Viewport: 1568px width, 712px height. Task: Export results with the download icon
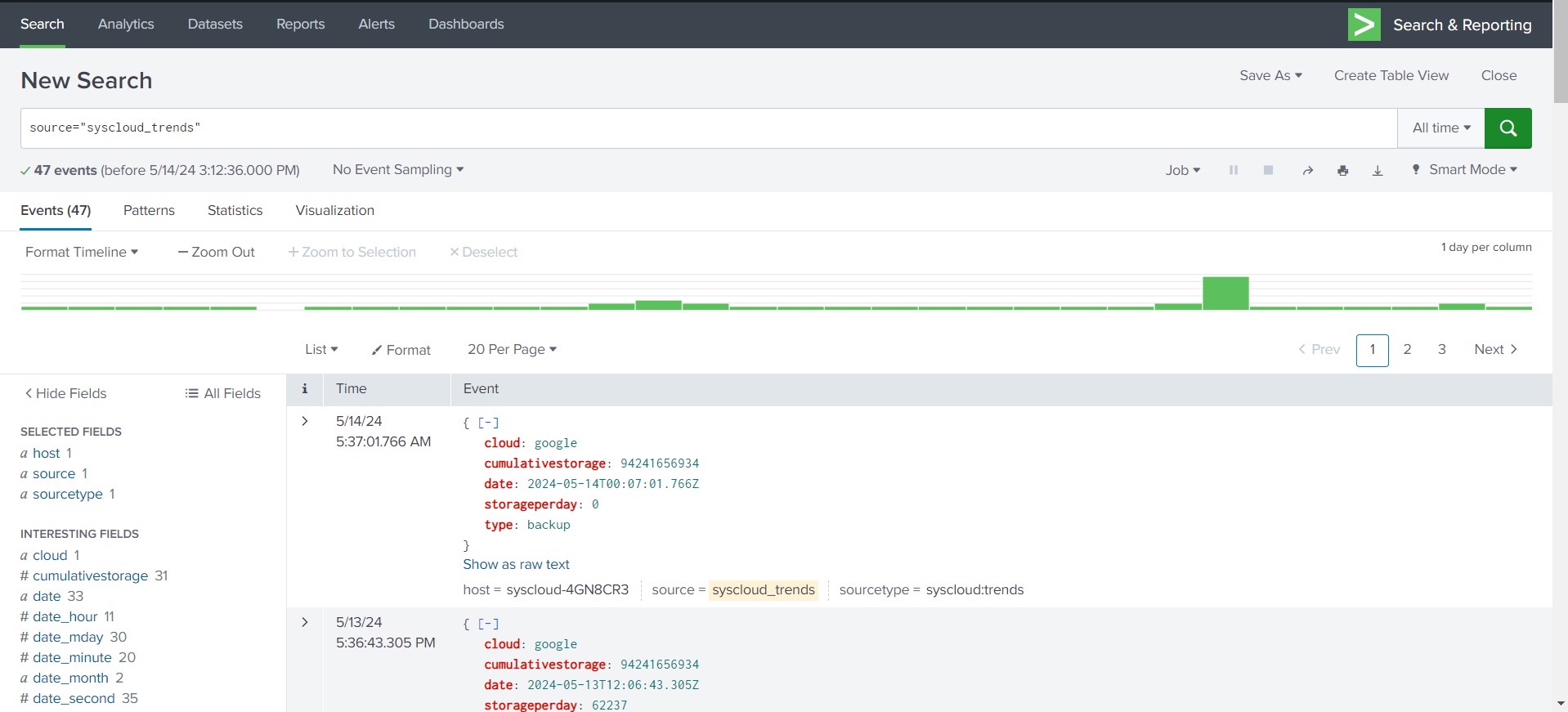[1378, 170]
